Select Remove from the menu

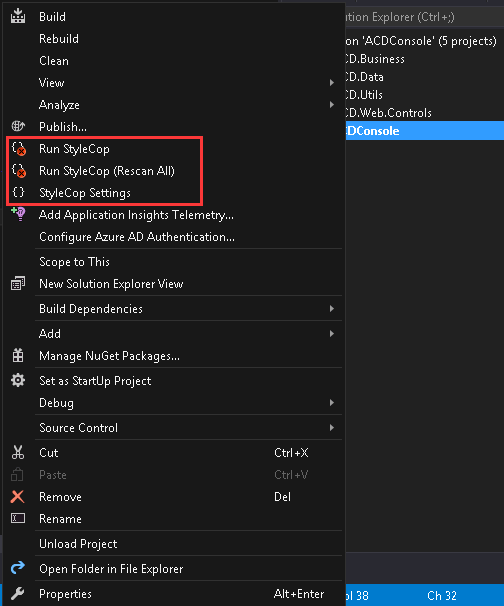174,497
